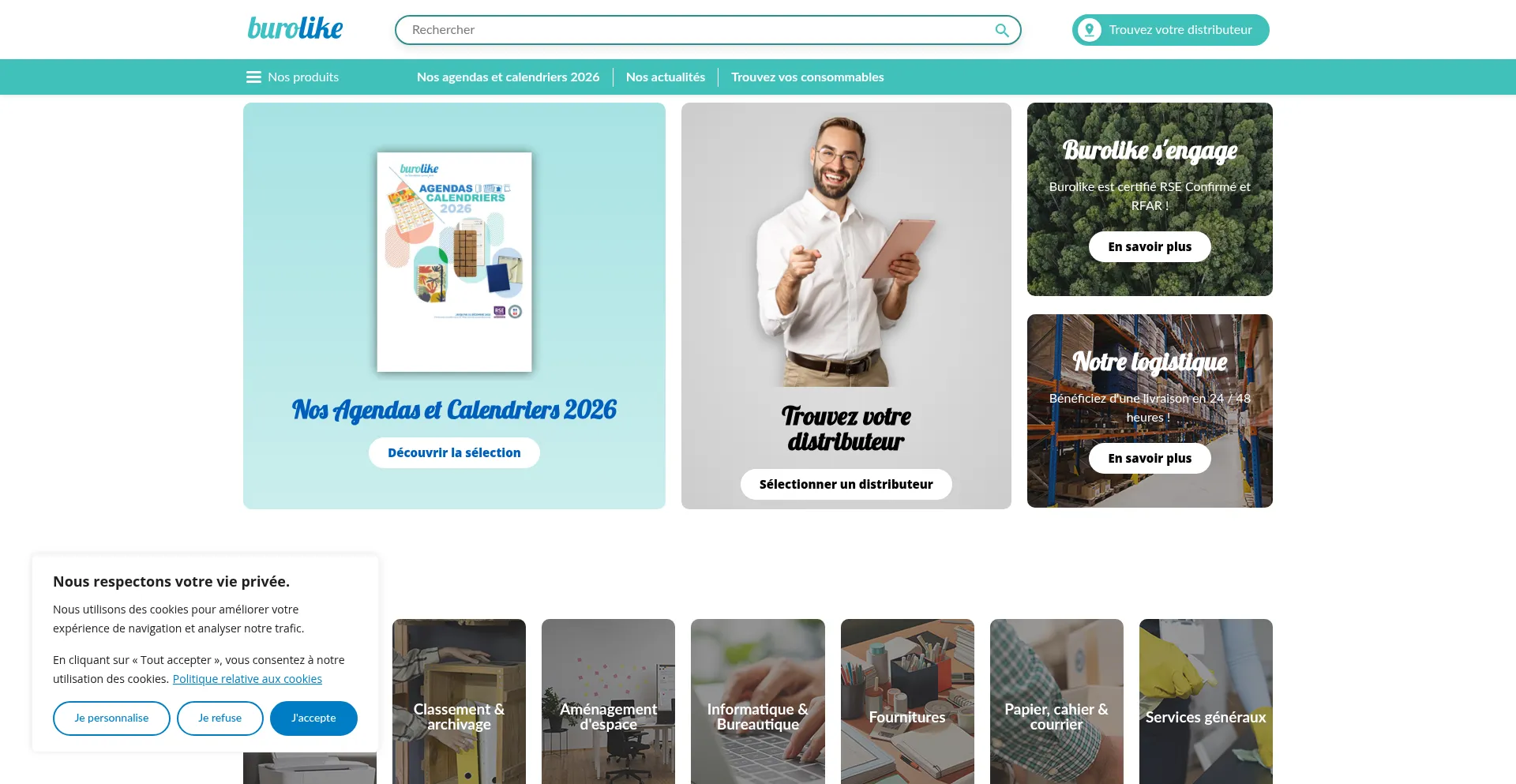Click the magnifying glass search icon
Viewport: 1516px width, 784px height.
point(1001,30)
